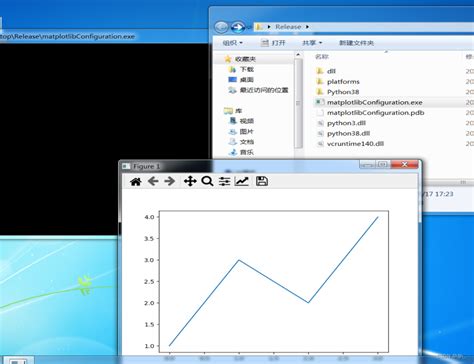Activate the Zoom to rectangle tool
Screen dimensions: 474x364
(207, 181)
